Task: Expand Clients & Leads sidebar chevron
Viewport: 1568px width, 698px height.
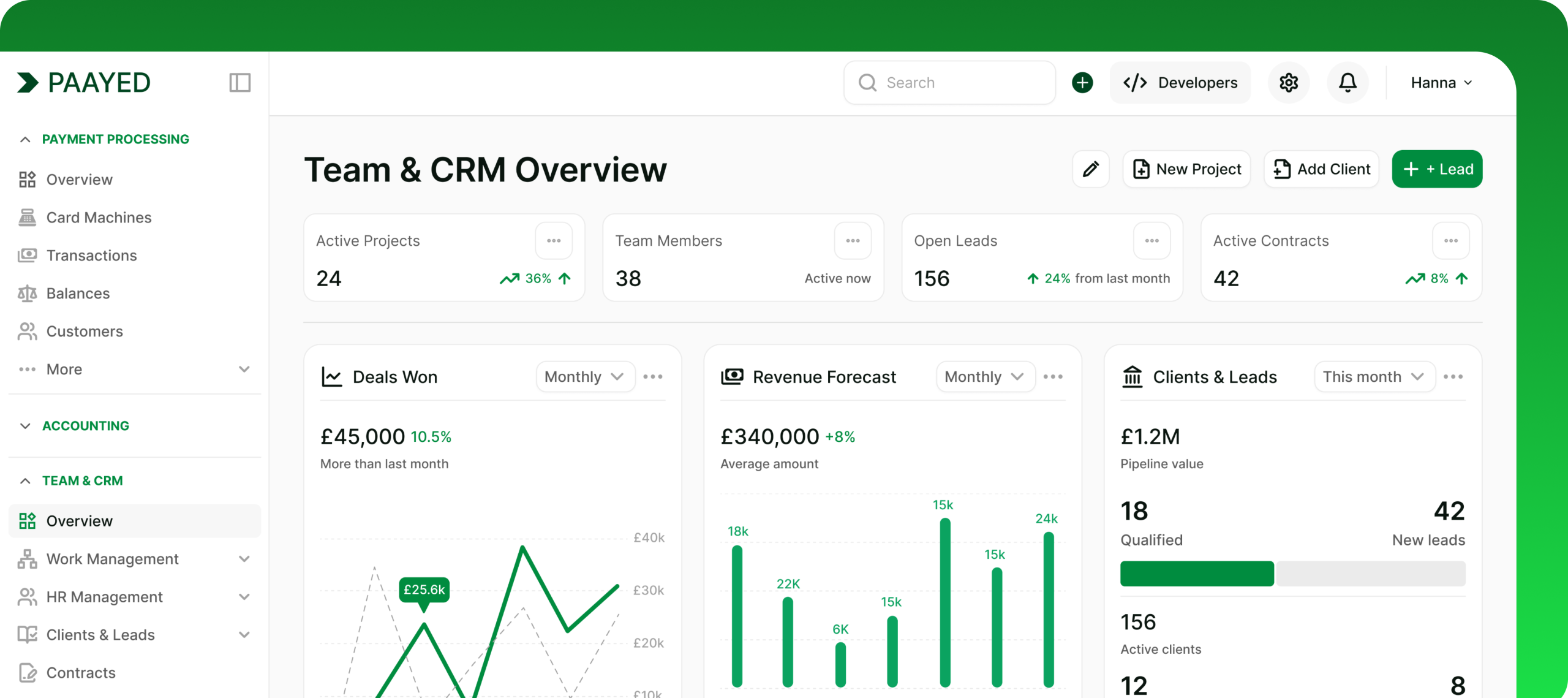Action: coord(244,635)
